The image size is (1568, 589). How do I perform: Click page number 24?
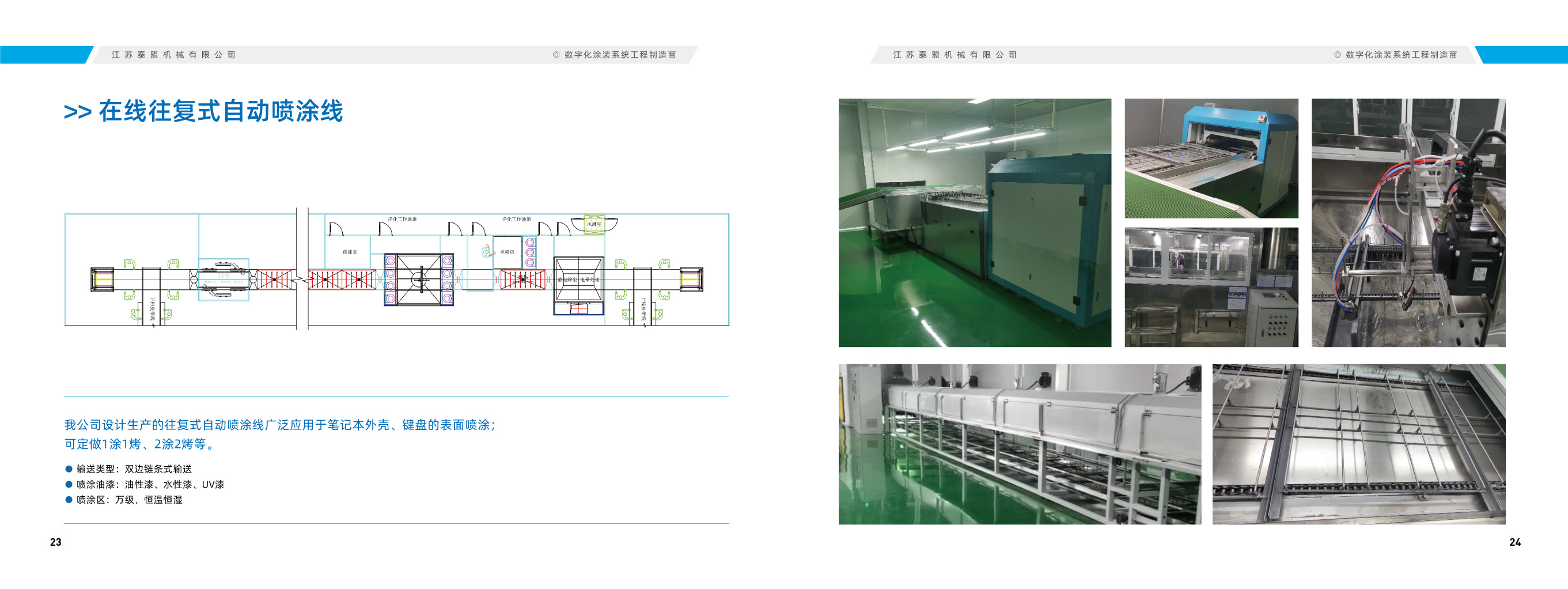1514,542
